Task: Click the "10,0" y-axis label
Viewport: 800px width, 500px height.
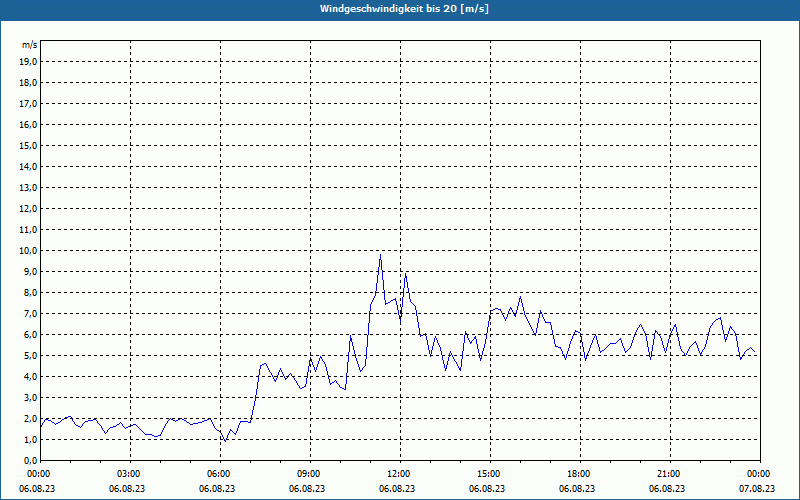Action: click(28, 251)
